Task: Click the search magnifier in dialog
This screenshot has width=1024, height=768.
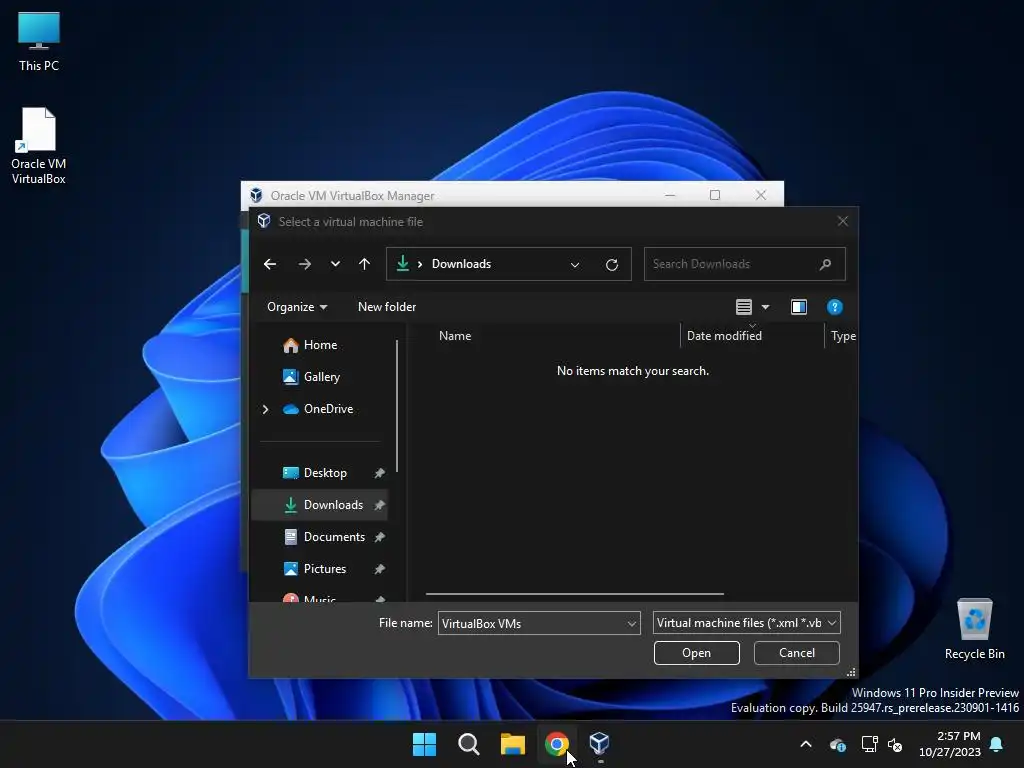Action: [825, 264]
